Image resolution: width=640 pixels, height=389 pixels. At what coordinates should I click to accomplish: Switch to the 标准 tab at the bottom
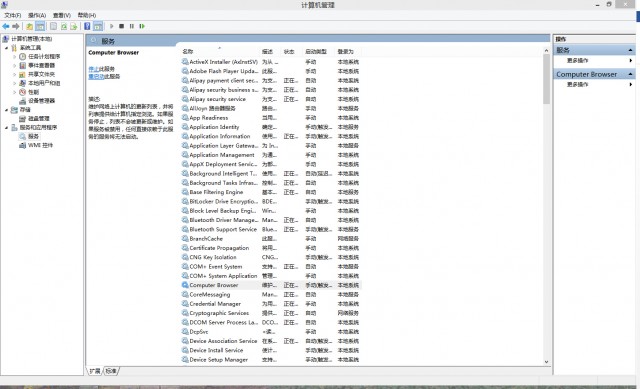click(x=111, y=371)
